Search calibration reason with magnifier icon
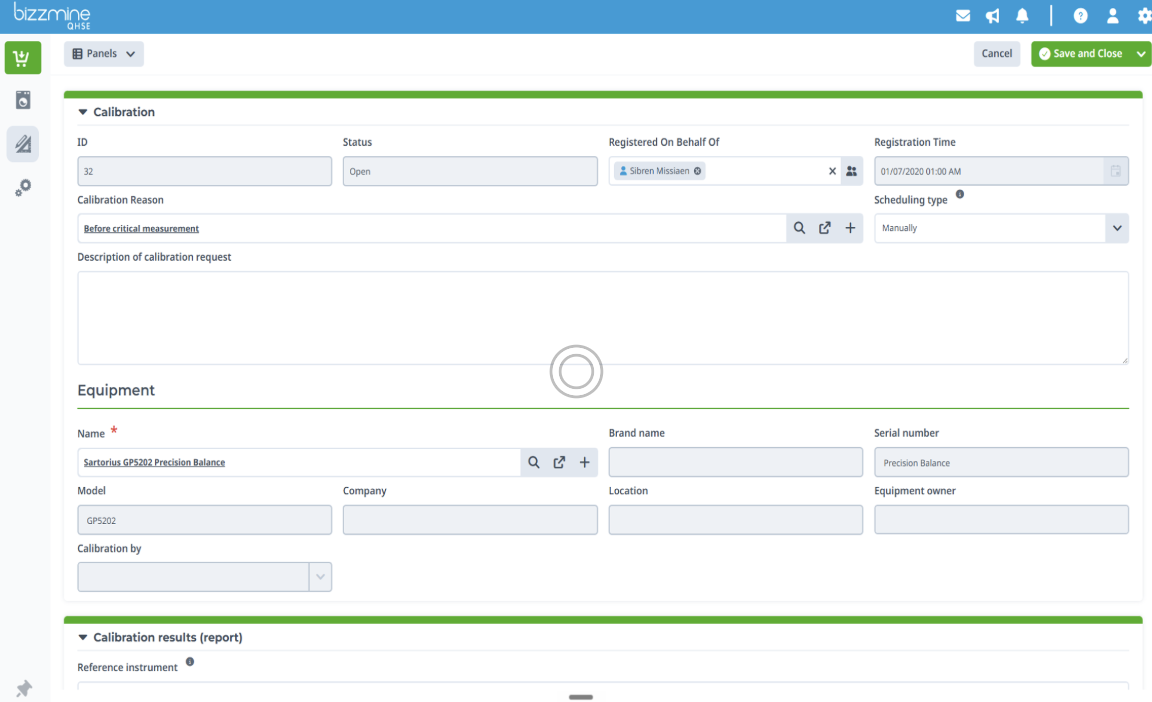 pyautogui.click(x=799, y=228)
